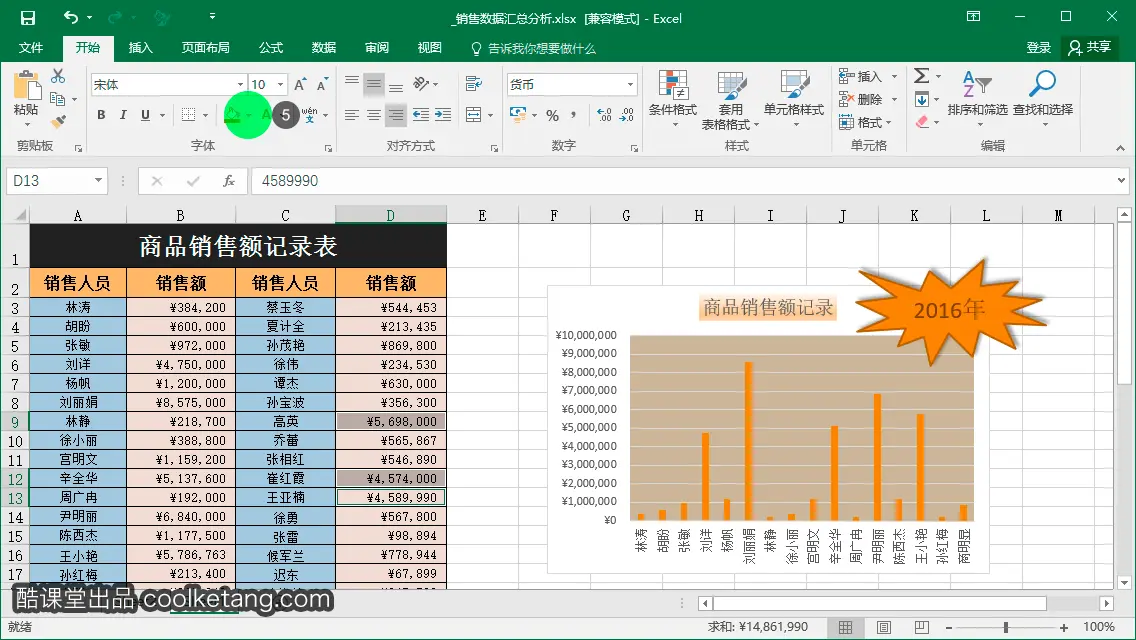Viewport: 1136px width, 640px height.
Task: Click the Increase Decimal icon
Action: pyautogui.click(x=604, y=115)
